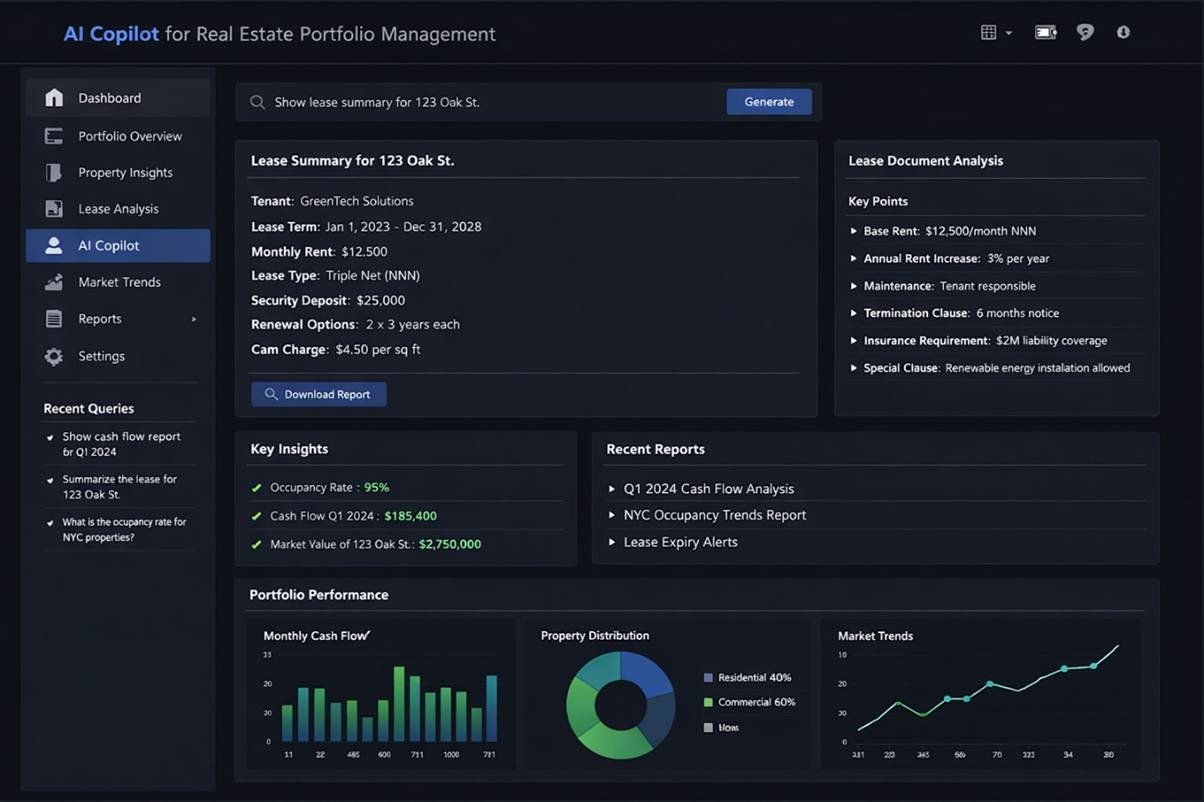The height and width of the screenshot is (802, 1204).
Task: Click the Lease Analysis sidebar icon
Action: click(x=54, y=209)
